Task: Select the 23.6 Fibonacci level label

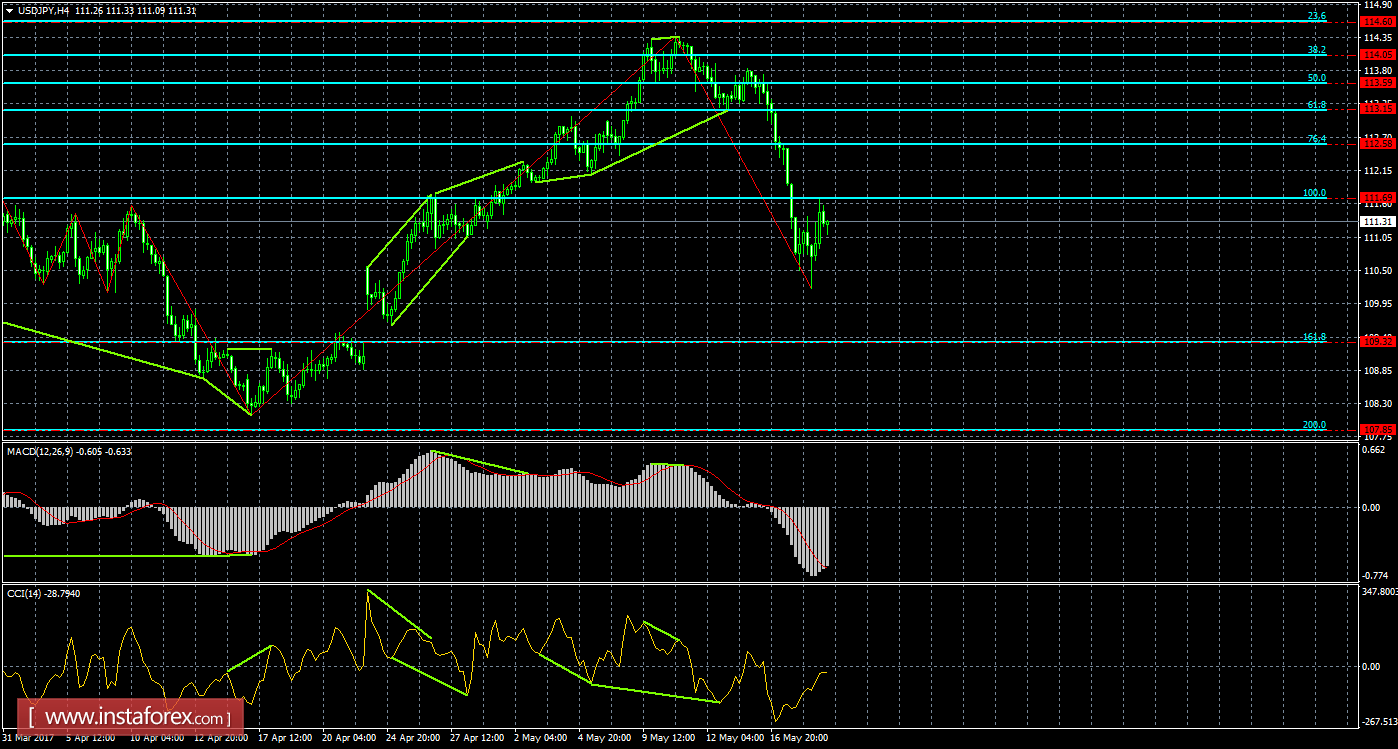Action: coord(1316,17)
